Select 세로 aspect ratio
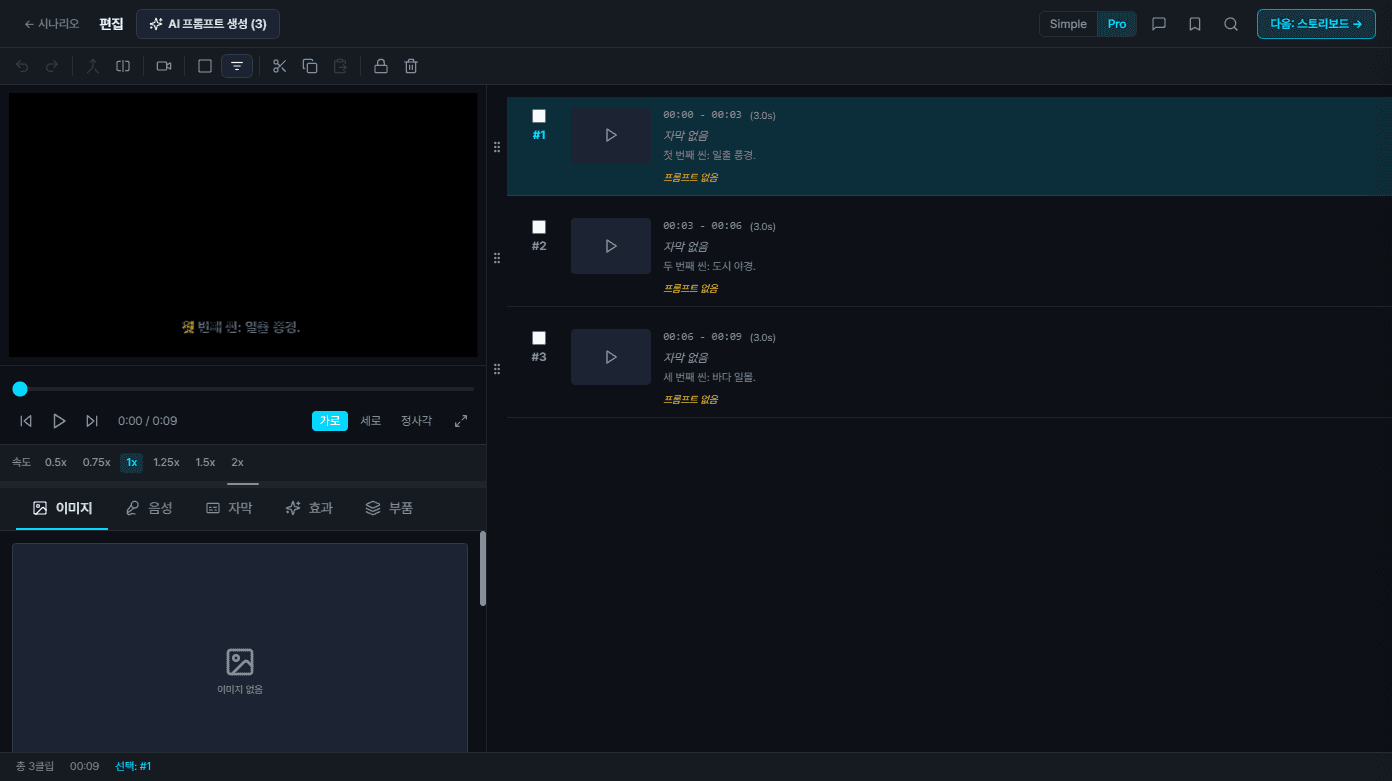Screen dimensions: 1392x781 pos(371,421)
